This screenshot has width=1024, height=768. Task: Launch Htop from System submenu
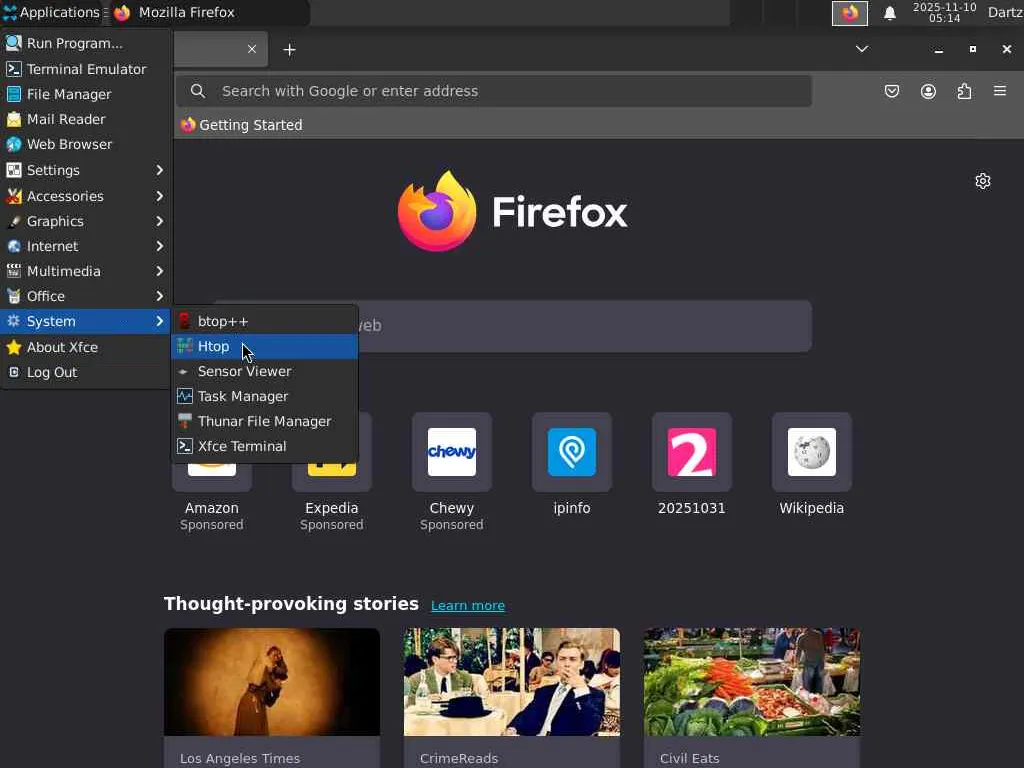tap(264, 346)
